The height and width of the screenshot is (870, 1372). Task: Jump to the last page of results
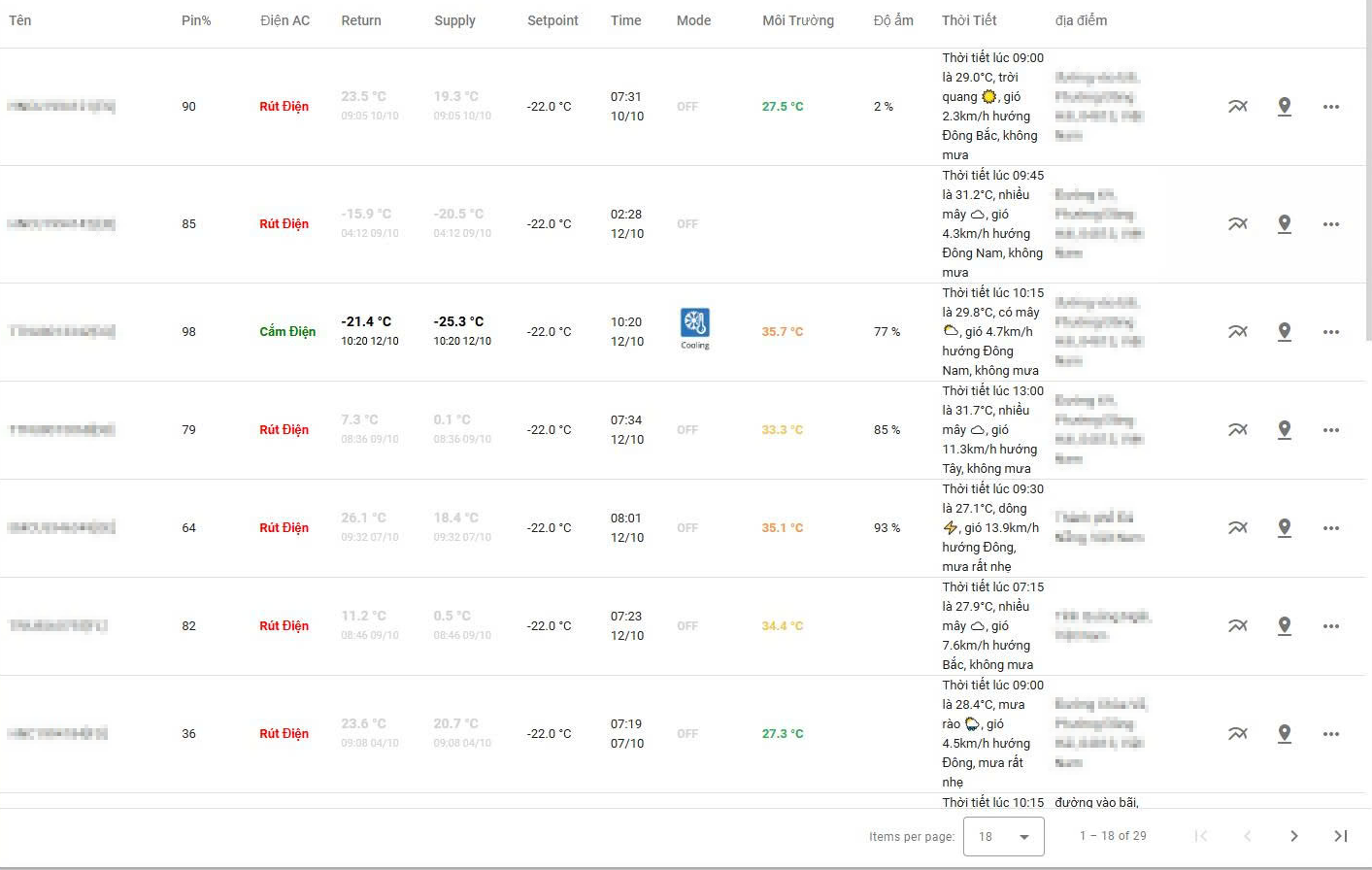pos(1340,836)
